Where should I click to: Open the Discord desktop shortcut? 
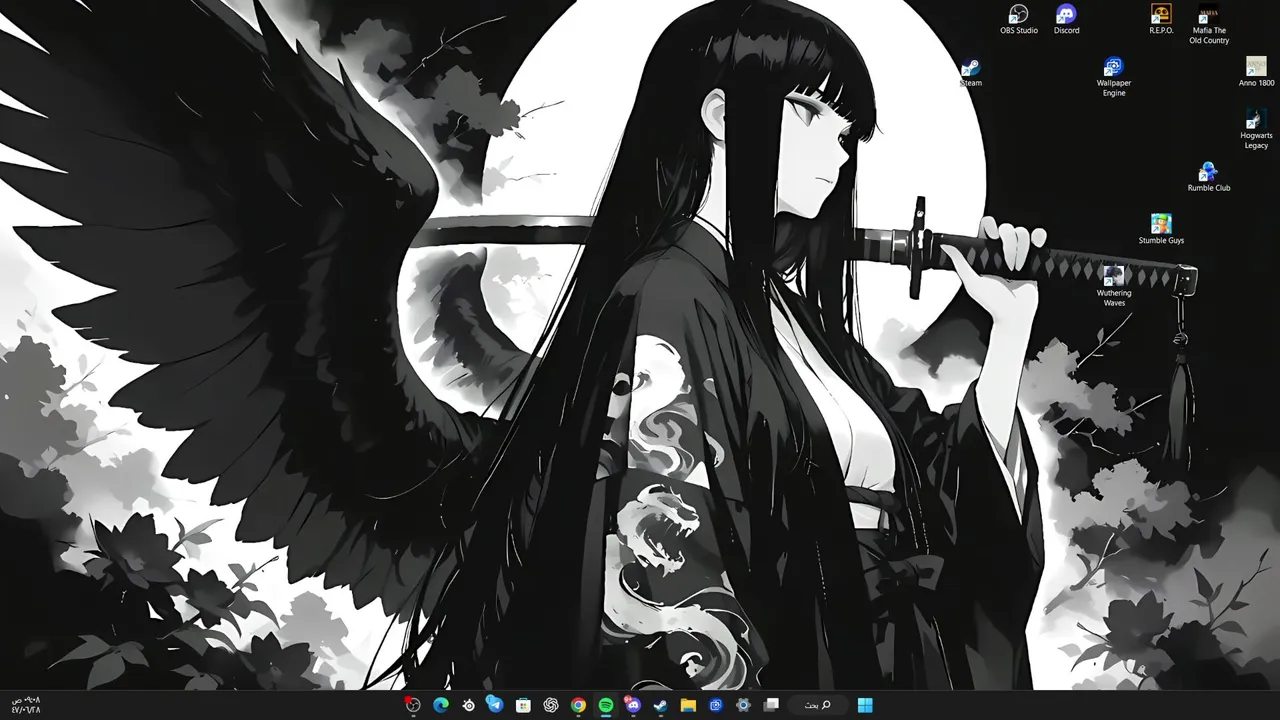1066,19
